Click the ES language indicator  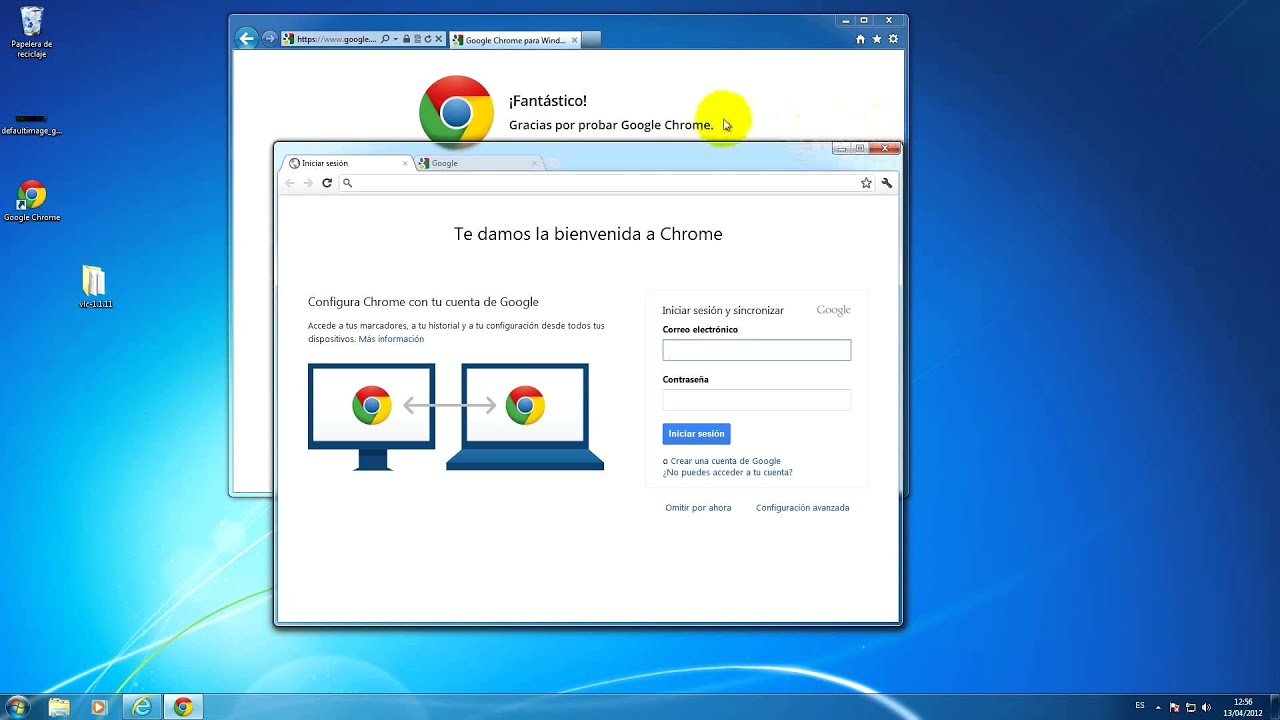(1140, 706)
